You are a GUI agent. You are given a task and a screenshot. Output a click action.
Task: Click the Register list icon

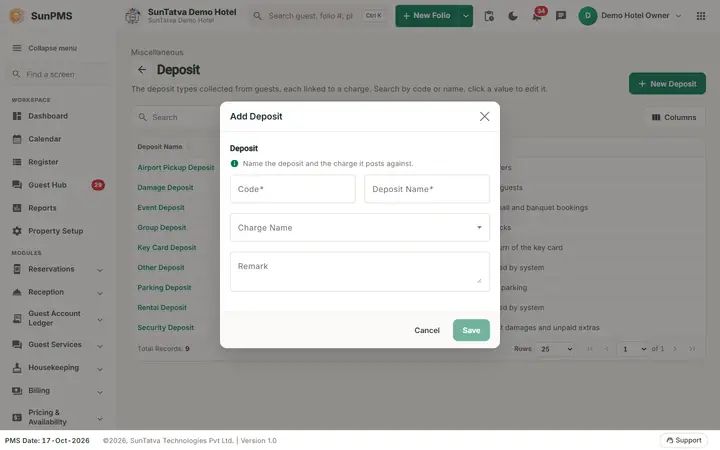(x=17, y=162)
